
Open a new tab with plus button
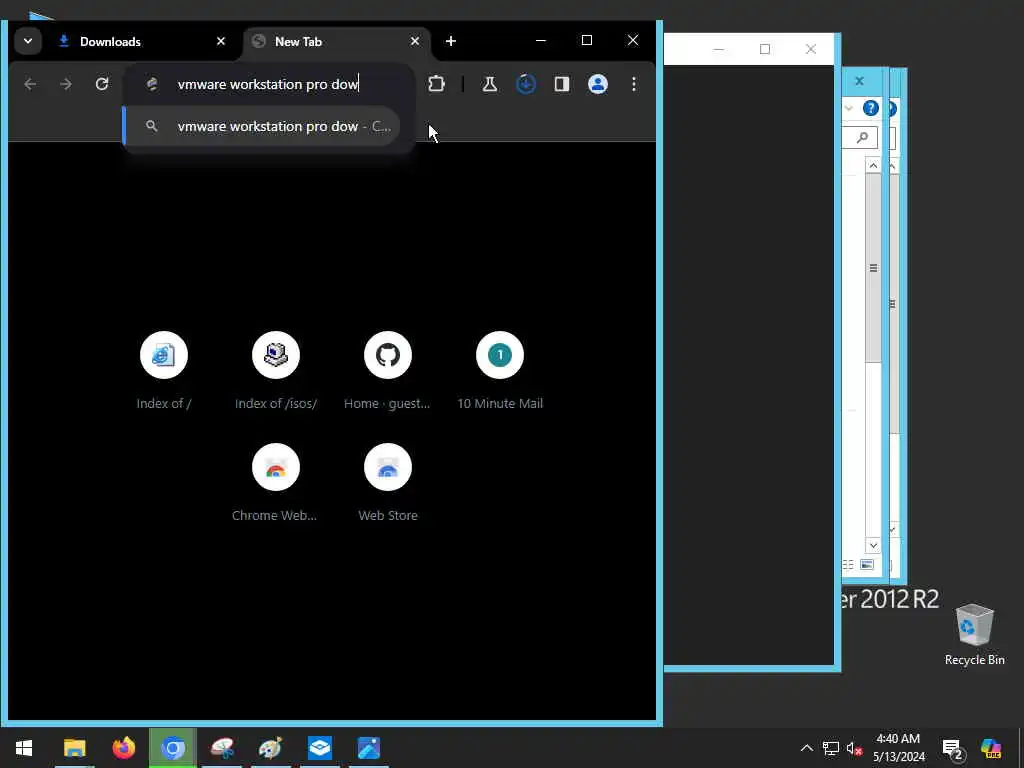[x=451, y=41]
